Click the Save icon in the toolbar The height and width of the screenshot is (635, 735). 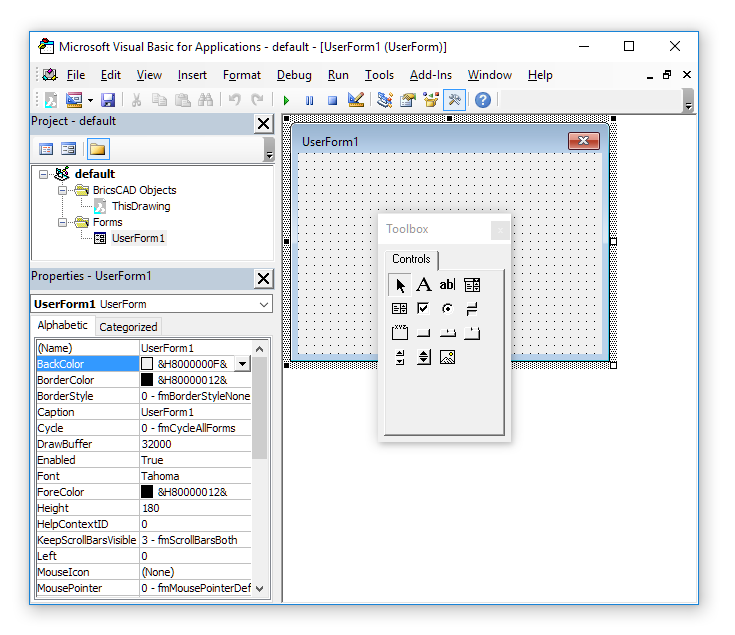tap(108, 100)
